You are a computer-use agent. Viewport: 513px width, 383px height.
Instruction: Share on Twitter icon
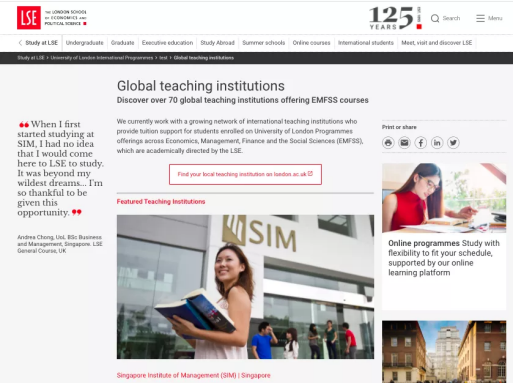(x=453, y=143)
